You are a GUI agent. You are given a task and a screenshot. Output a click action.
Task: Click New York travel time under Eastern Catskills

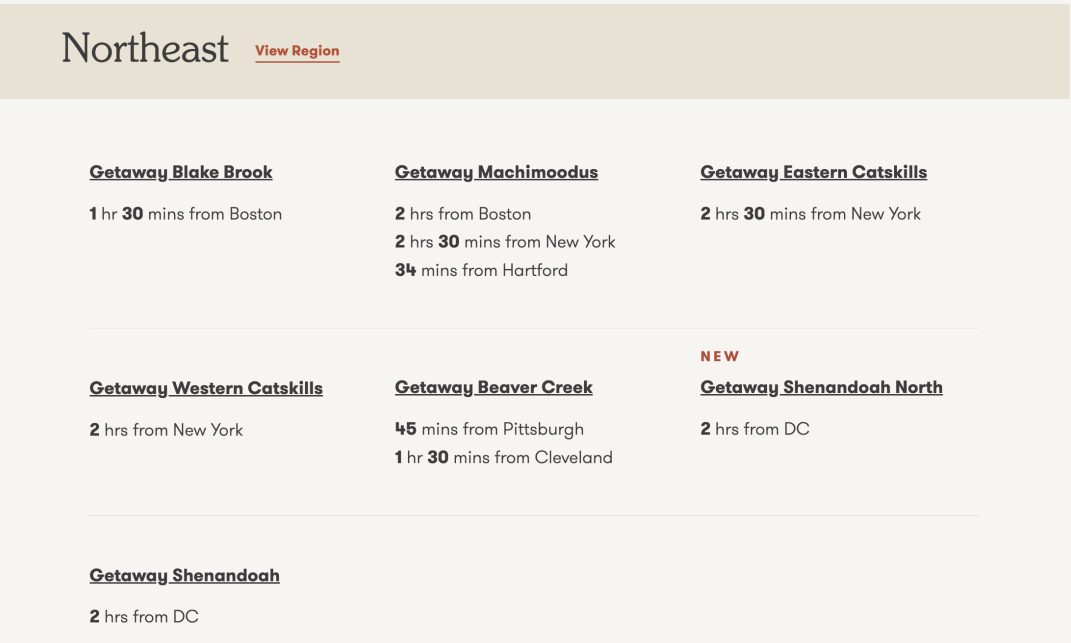pos(811,214)
